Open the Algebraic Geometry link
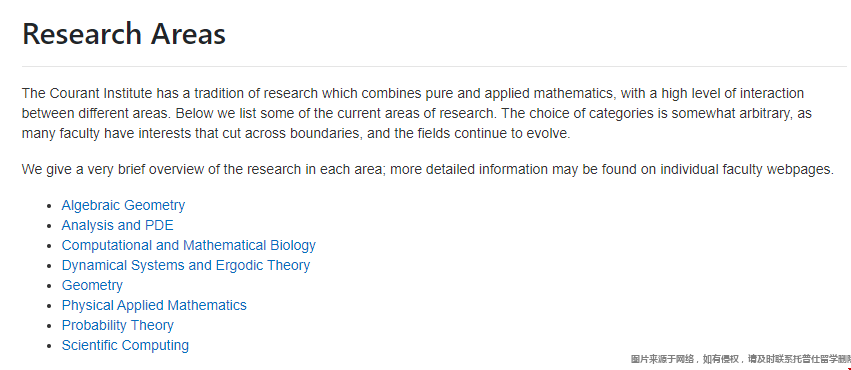 [123, 206]
